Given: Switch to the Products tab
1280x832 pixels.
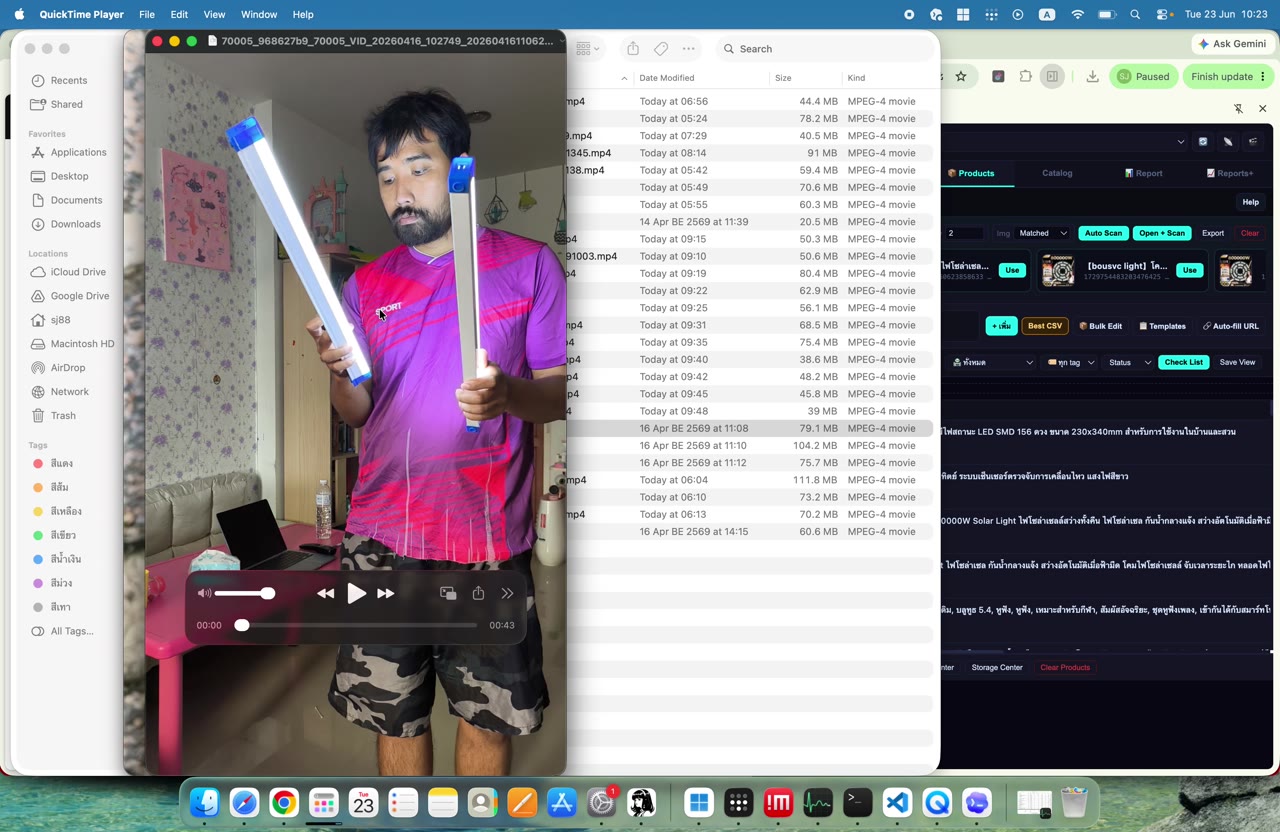Looking at the screenshot, I should click(971, 173).
